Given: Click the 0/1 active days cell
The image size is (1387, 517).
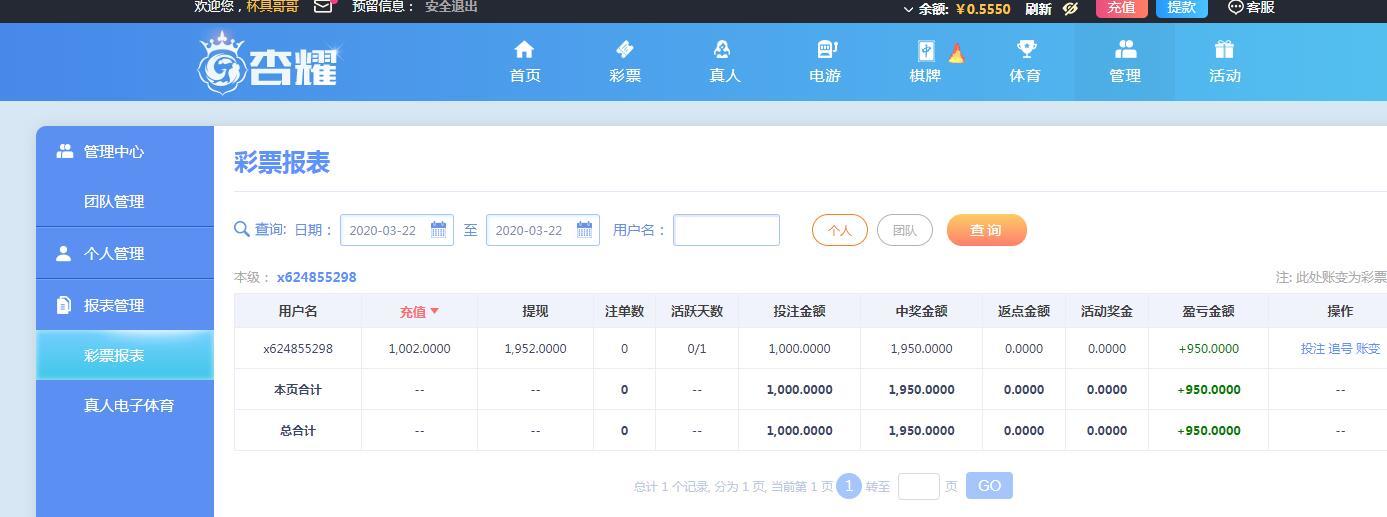Looking at the screenshot, I should click(697, 349).
